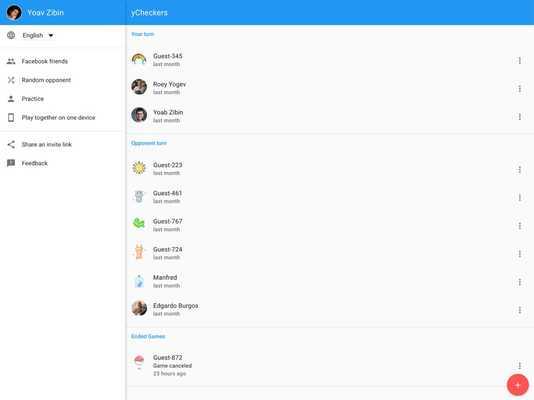The width and height of the screenshot is (534, 400).
Task: Click the share icon
Action: [11, 144]
